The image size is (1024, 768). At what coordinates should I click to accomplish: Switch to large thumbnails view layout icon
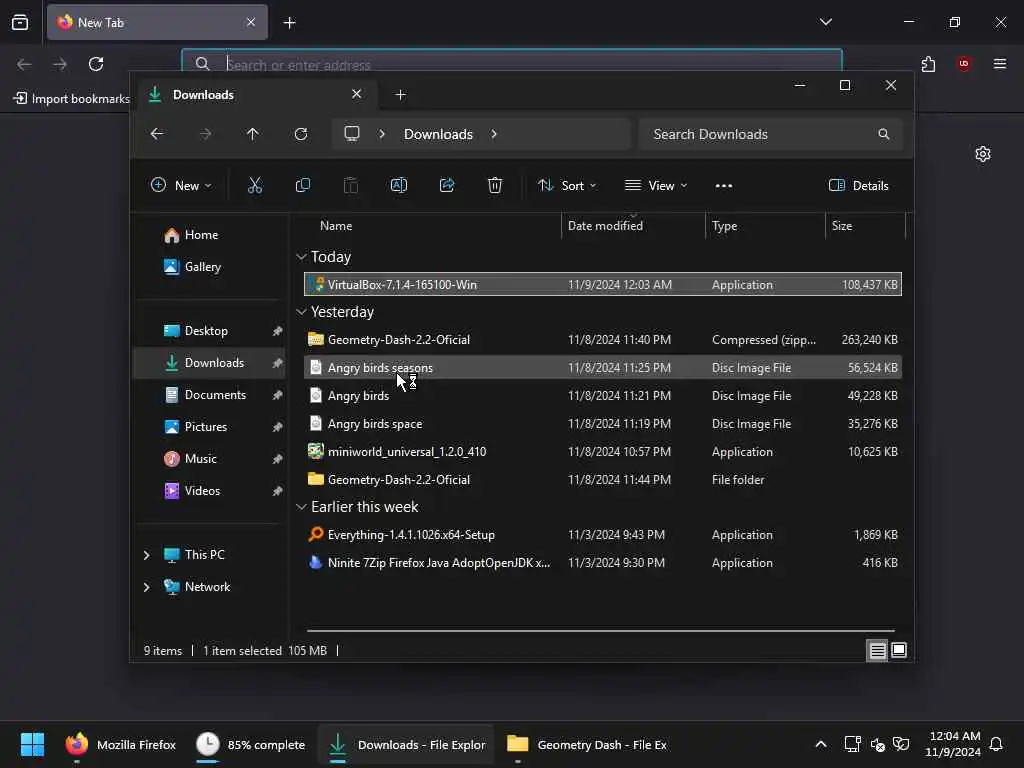click(x=899, y=650)
